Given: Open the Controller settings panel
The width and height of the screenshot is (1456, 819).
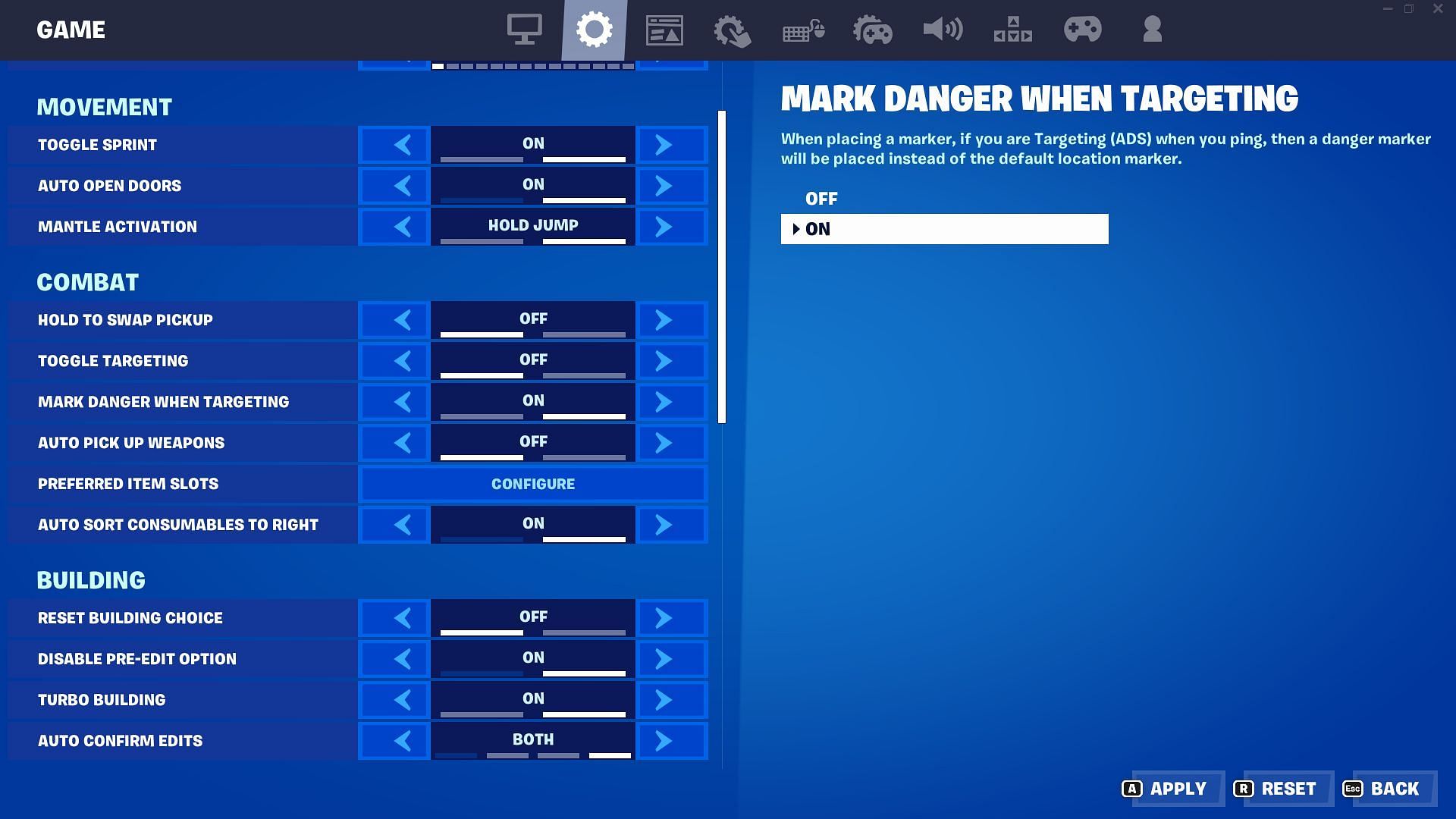Looking at the screenshot, I should [1082, 30].
